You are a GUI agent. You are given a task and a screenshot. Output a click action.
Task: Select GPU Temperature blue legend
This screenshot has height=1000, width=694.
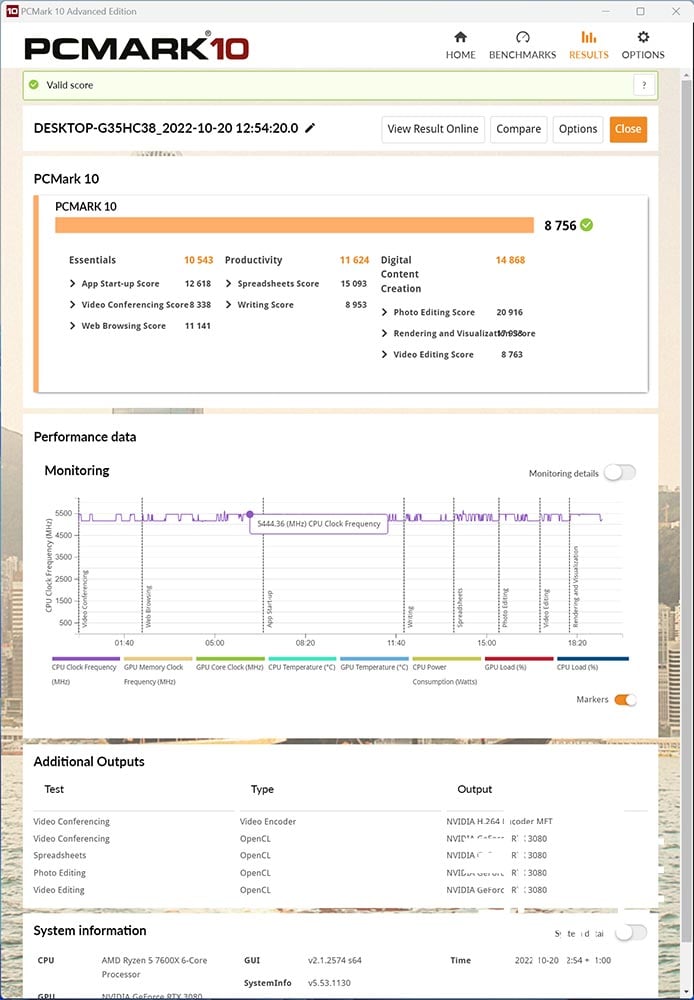[x=374, y=663]
